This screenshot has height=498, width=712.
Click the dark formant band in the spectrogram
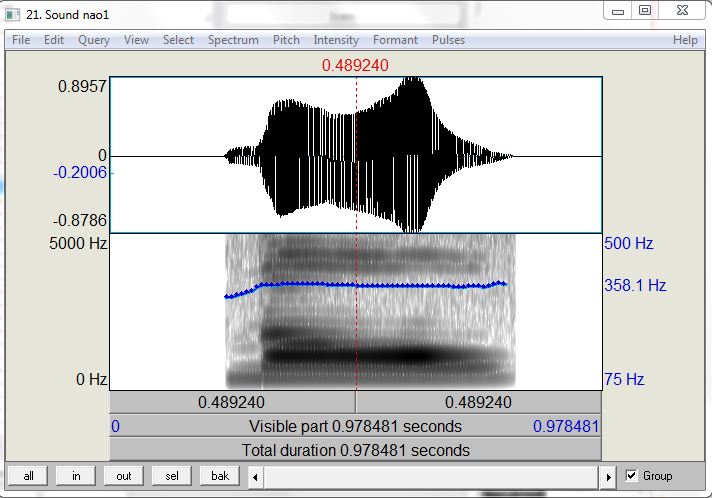[x=386, y=355]
